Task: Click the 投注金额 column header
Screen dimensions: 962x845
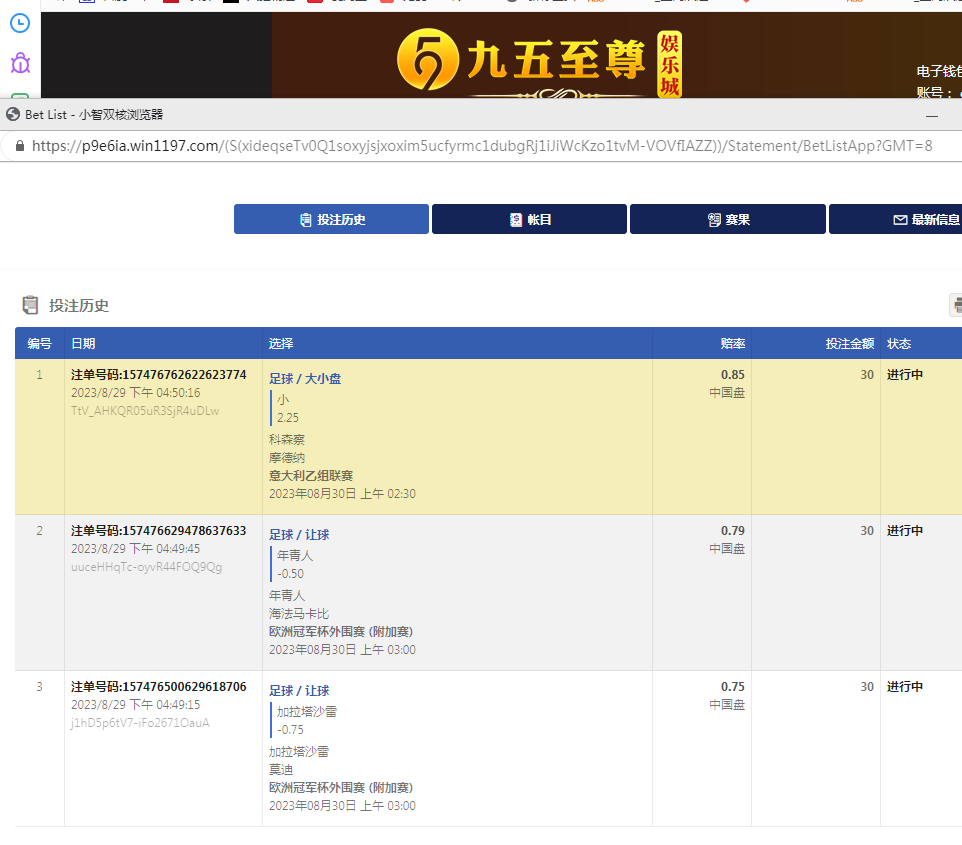Action: (x=849, y=343)
